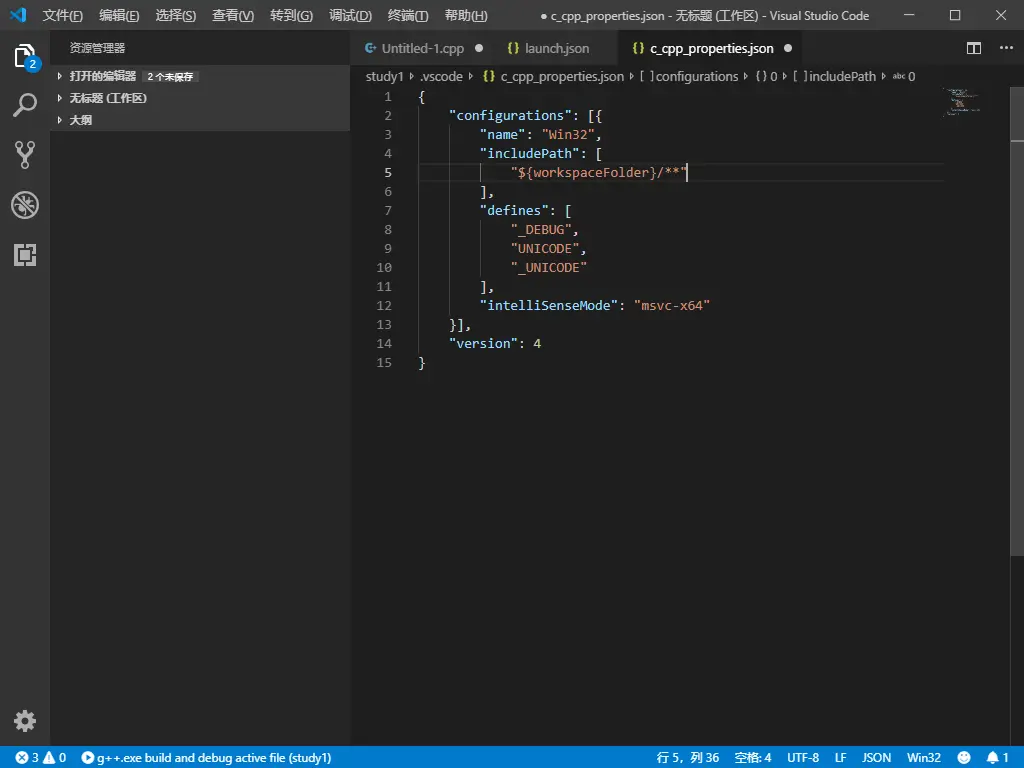Click the split editor icon
The width and height of the screenshot is (1024, 768).
coord(974,48)
